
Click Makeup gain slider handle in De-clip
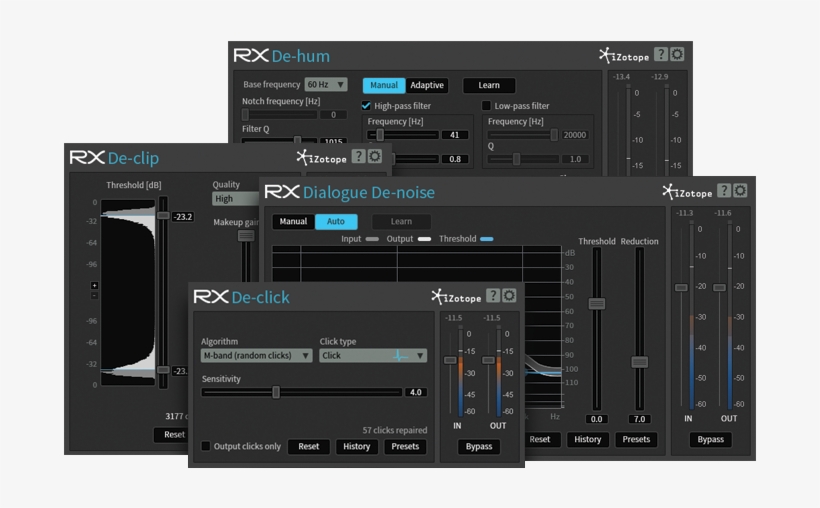click(246, 236)
